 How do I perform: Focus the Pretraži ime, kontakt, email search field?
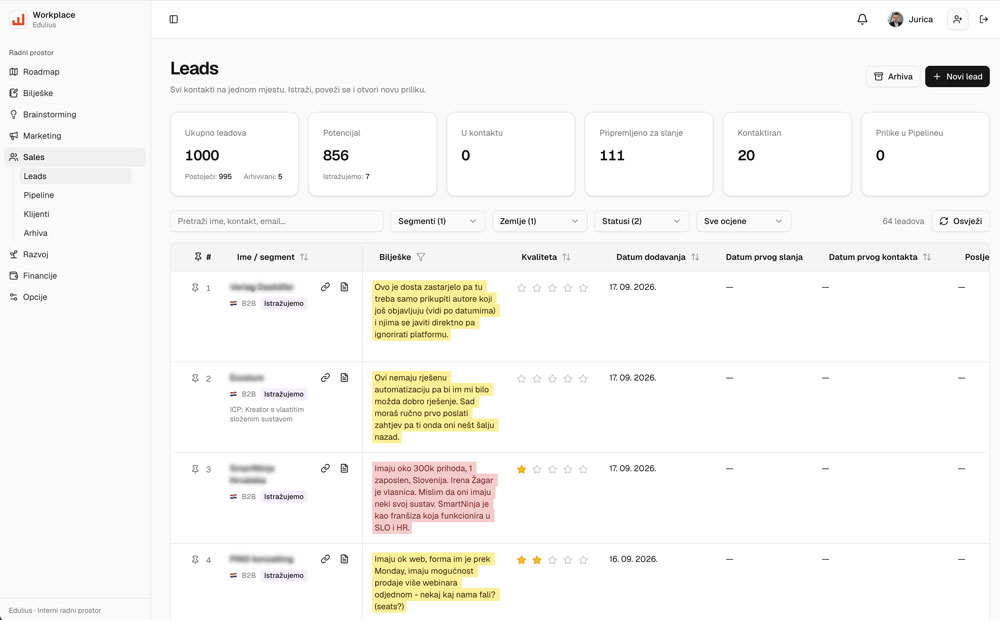tap(277, 221)
